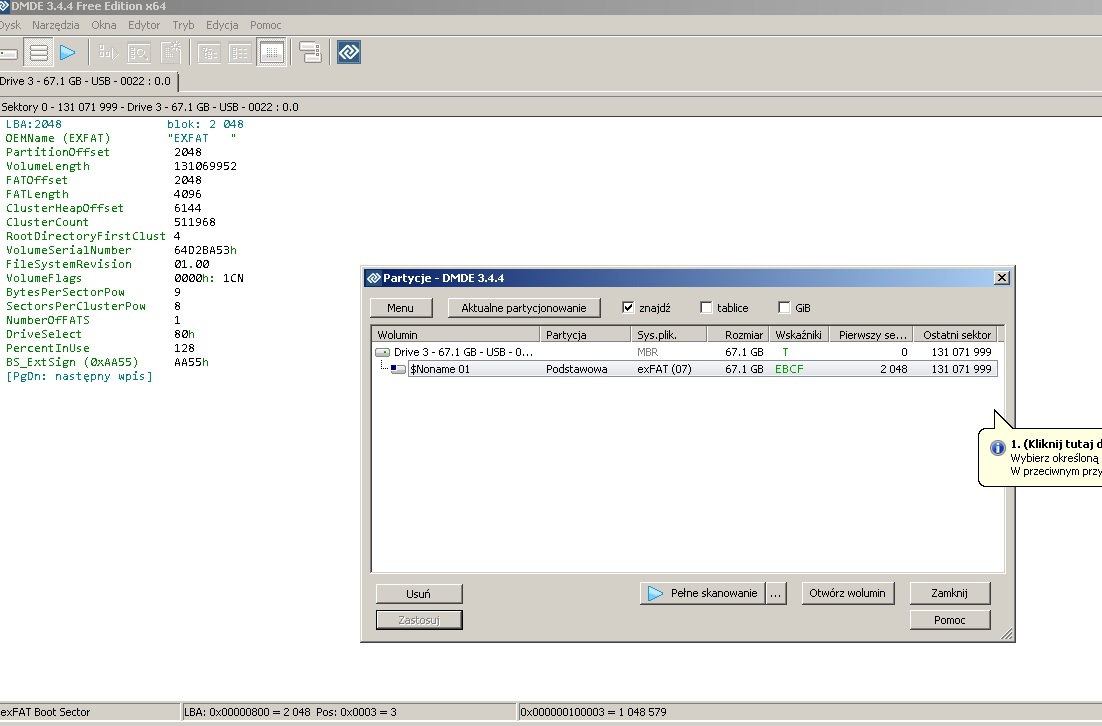Screen dimensions: 1102x726
Task: Click the greyed load-from-file toolbar icon
Action: (108, 53)
